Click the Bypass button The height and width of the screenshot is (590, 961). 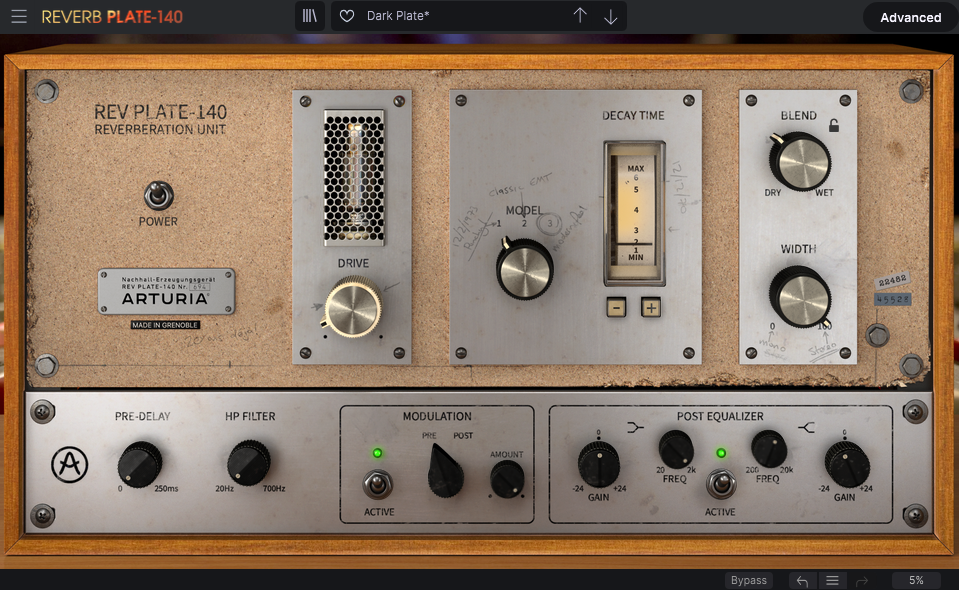pyautogui.click(x=748, y=580)
